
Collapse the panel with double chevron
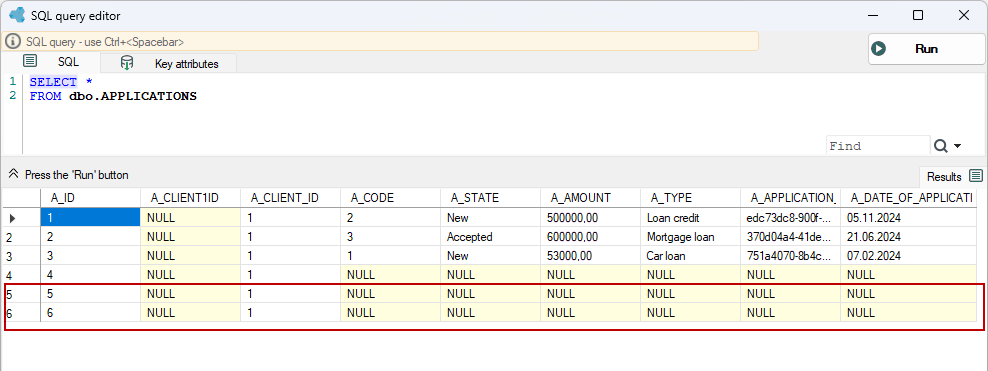point(13,174)
